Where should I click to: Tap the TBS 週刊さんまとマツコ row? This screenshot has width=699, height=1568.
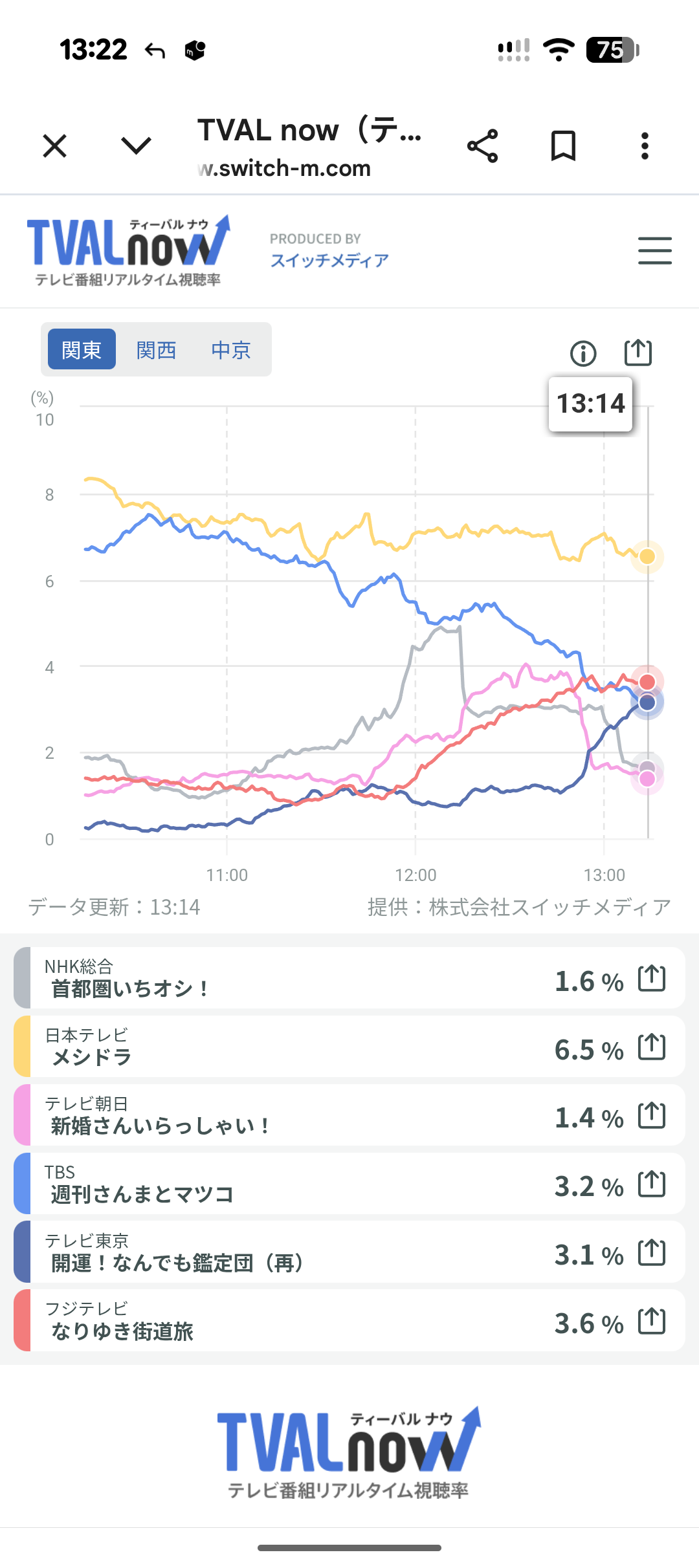click(291, 1184)
